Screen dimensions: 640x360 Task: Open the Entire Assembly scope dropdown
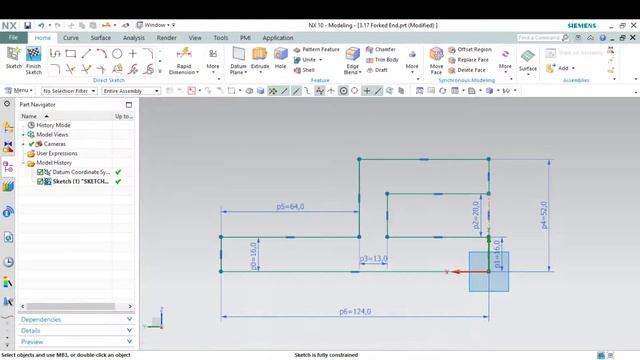(131, 91)
